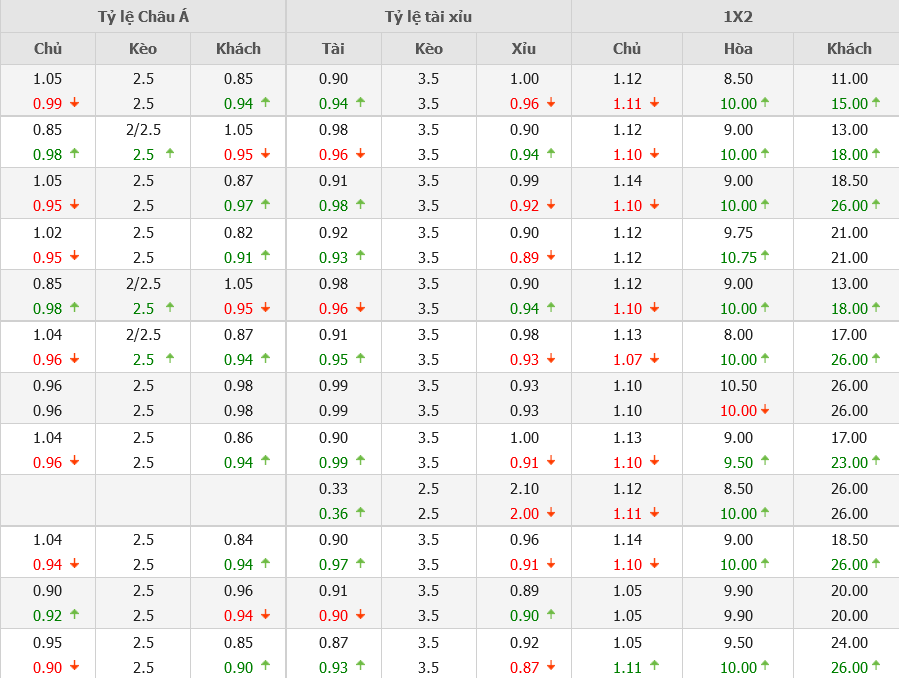
Task: Select the Tỷ lệ Châu Á header
Action: click(x=143, y=17)
